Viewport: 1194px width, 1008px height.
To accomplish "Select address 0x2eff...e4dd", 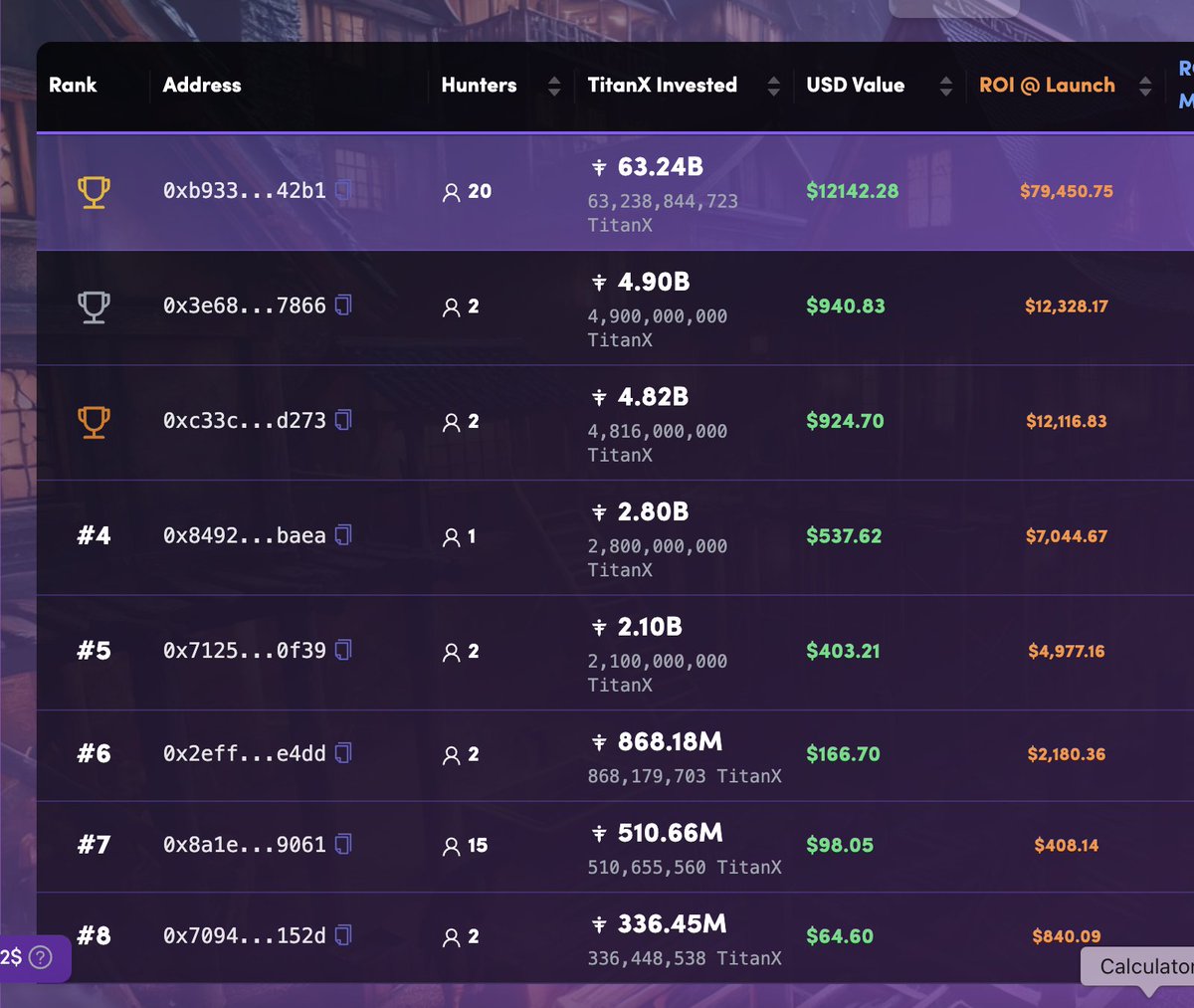I will point(245,753).
